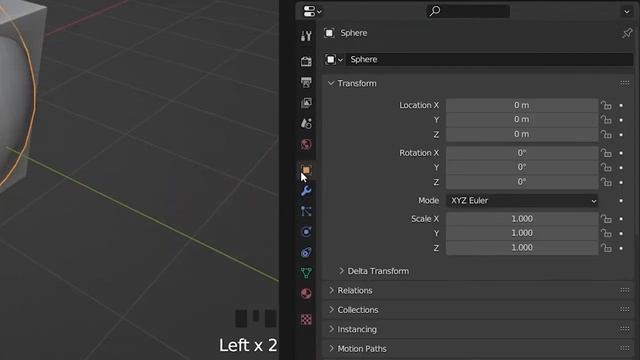
Task: Click the Rotation Z value field
Action: 522,182
